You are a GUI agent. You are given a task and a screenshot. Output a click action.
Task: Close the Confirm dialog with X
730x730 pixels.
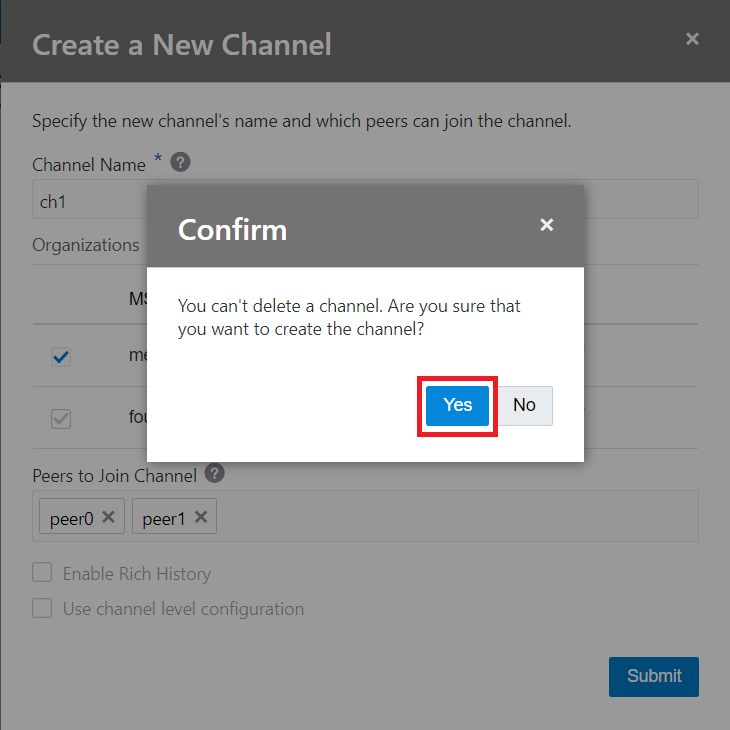[x=547, y=225]
